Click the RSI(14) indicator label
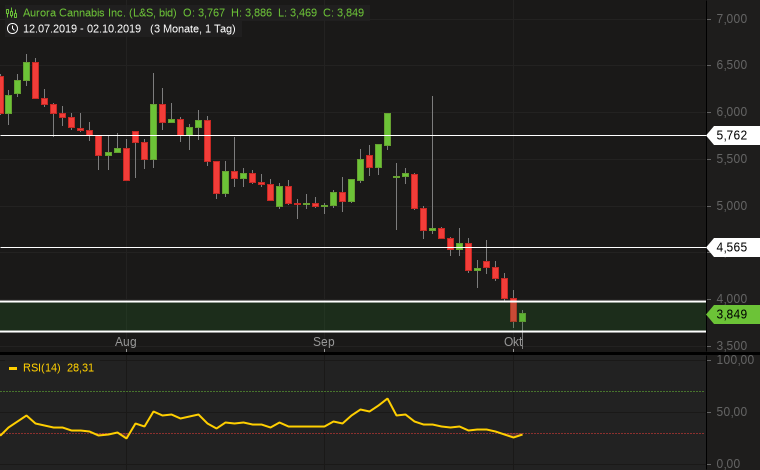 (x=42, y=368)
